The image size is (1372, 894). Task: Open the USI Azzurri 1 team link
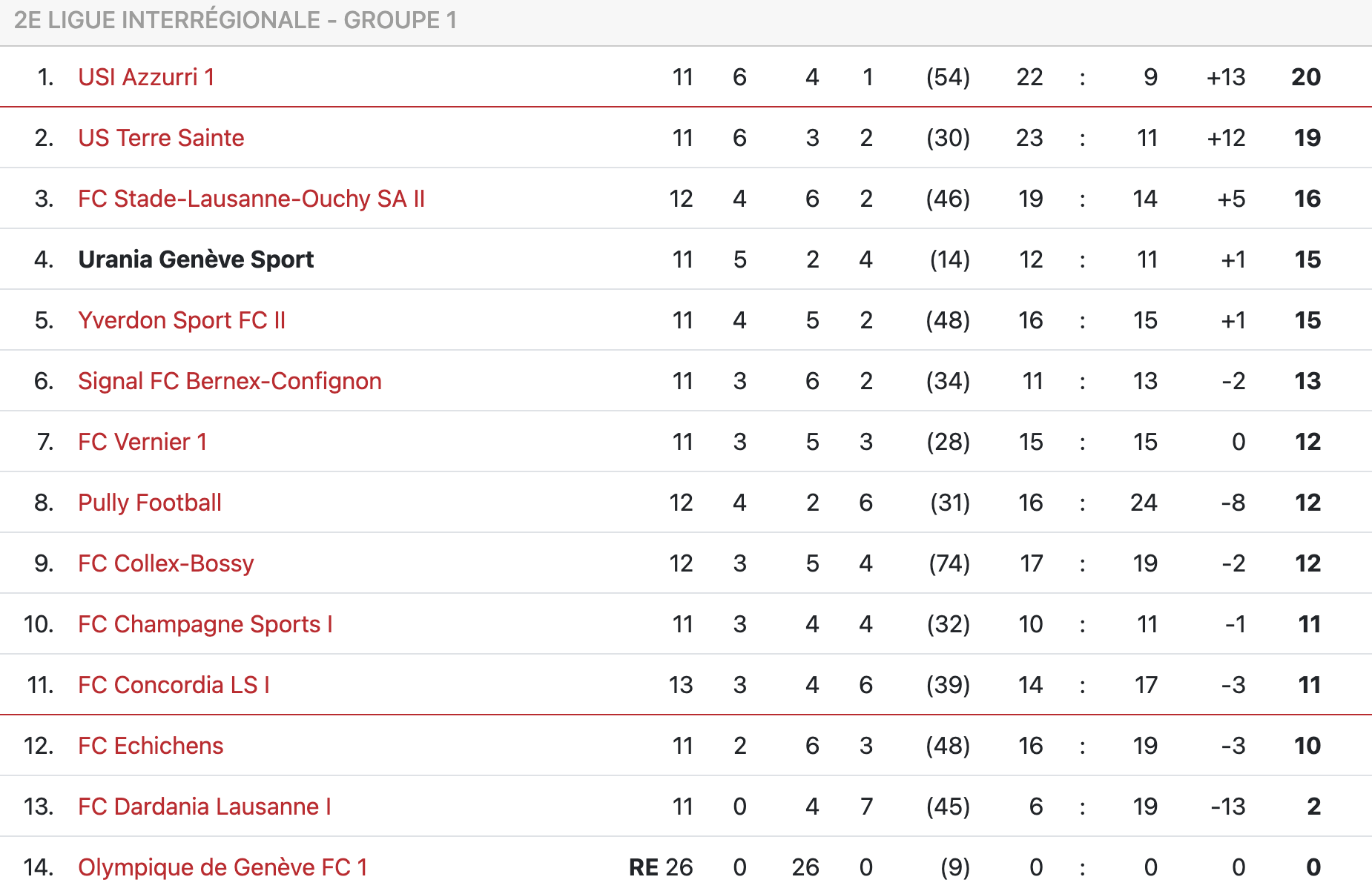pyautogui.click(x=146, y=77)
